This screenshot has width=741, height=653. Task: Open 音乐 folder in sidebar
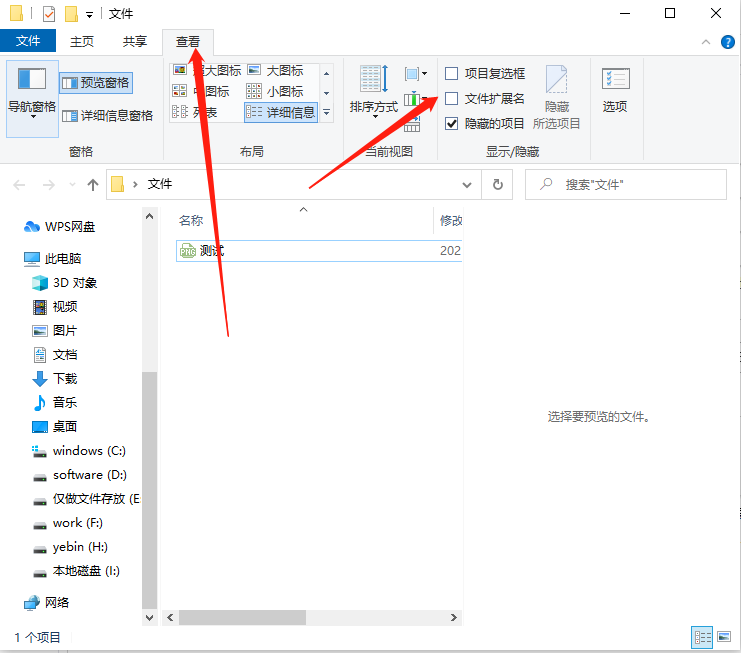[x=55, y=403]
